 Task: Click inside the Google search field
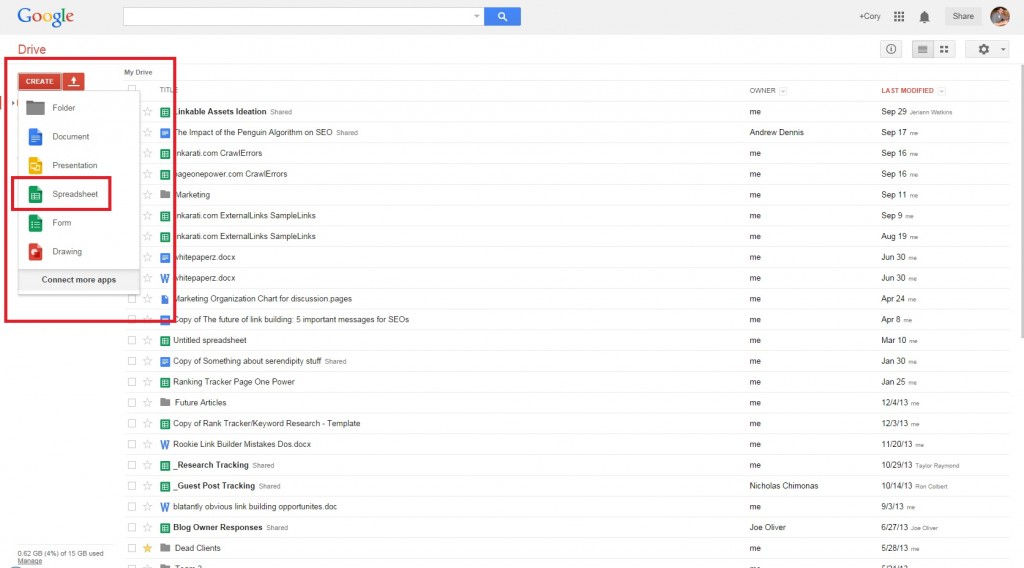tap(297, 16)
